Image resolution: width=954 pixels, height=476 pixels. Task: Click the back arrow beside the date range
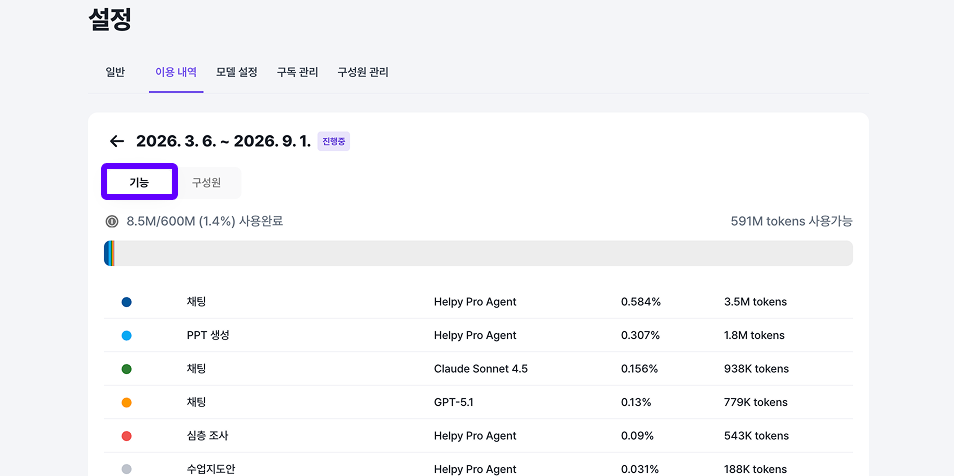click(x=117, y=141)
